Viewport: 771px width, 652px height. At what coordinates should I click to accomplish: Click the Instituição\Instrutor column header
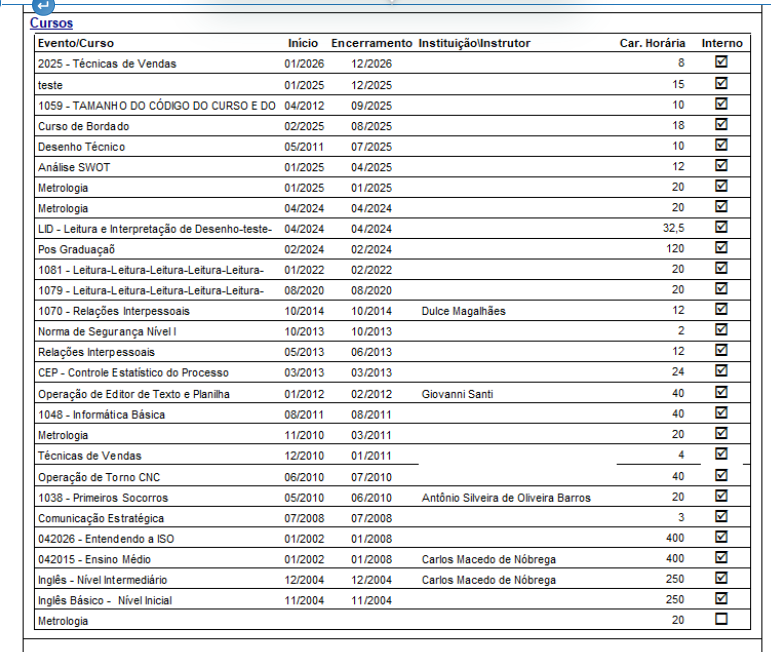point(474,43)
